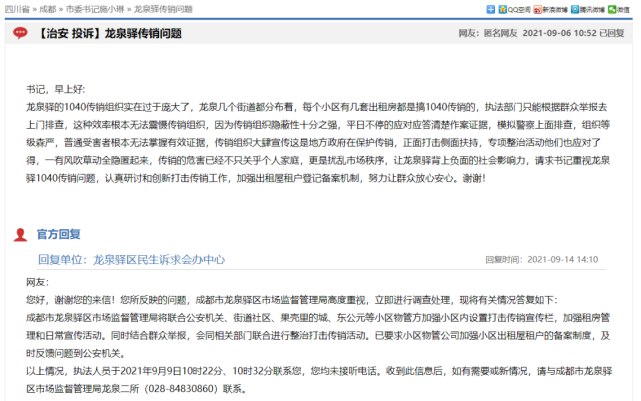Click the red person icon beside 官方回复
Screen dimensions: 641x401
click(x=20, y=235)
